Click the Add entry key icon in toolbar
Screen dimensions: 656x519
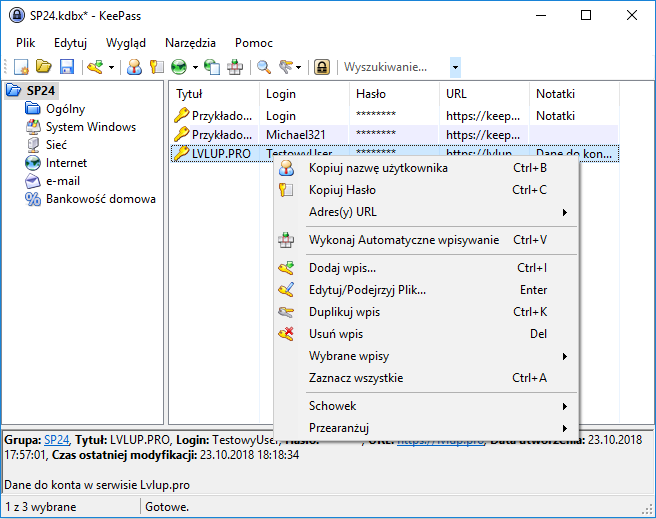coord(95,67)
